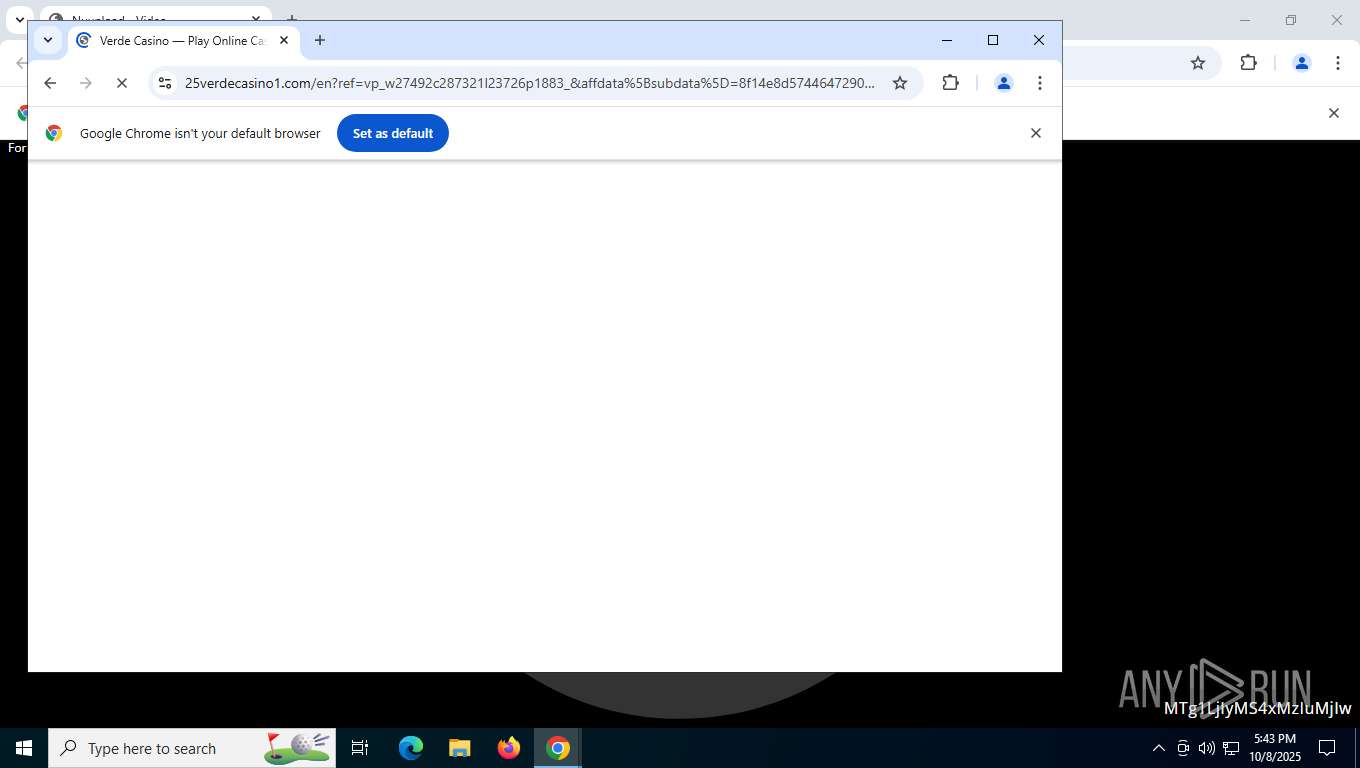Click the back arrow in Verde Casino window
Viewport: 1360px width, 768px height.
point(50,83)
